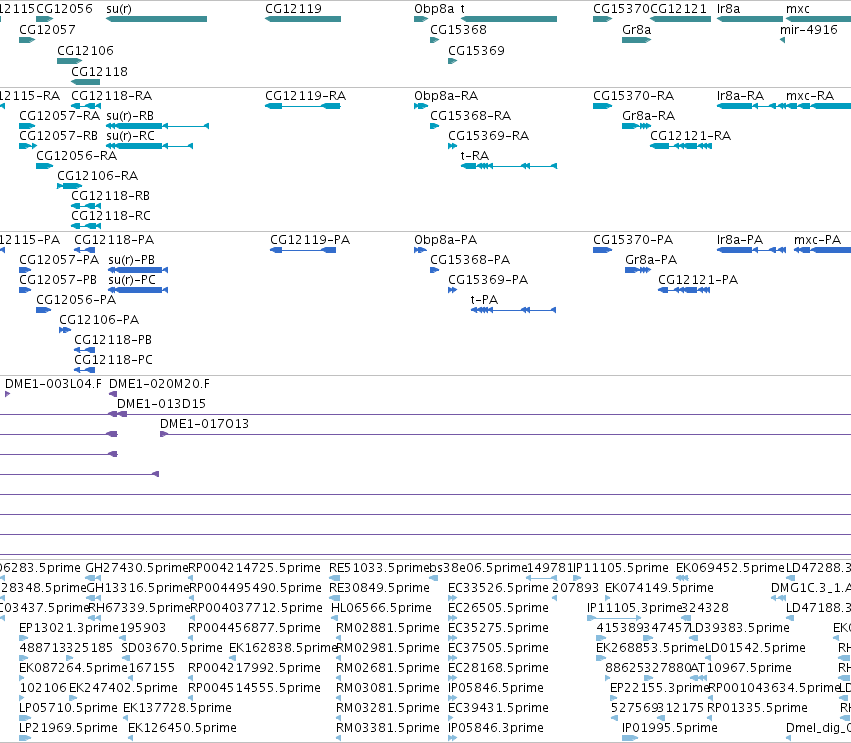Select the Obp8a-RA transcript label
The image size is (851, 743).
pos(446,96)
